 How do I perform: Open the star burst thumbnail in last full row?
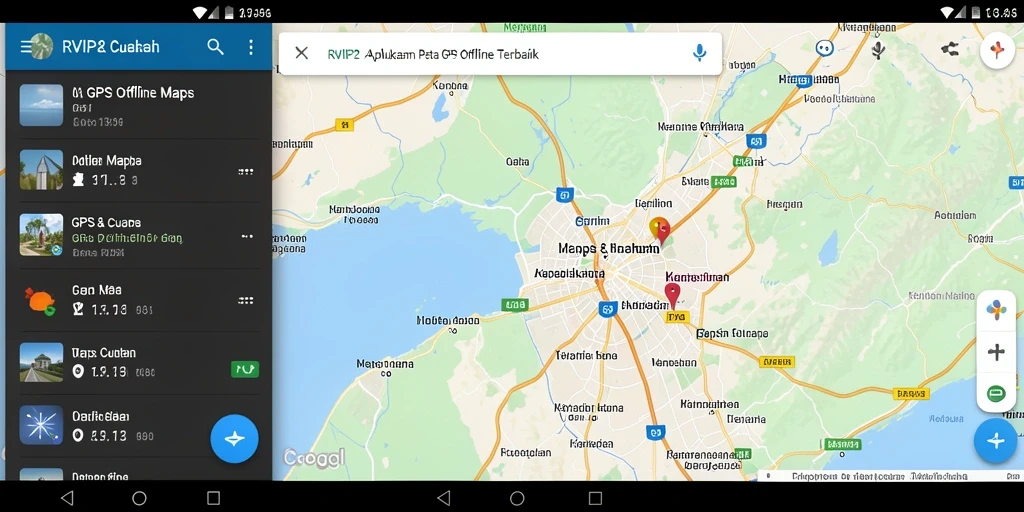click(41, 425)
